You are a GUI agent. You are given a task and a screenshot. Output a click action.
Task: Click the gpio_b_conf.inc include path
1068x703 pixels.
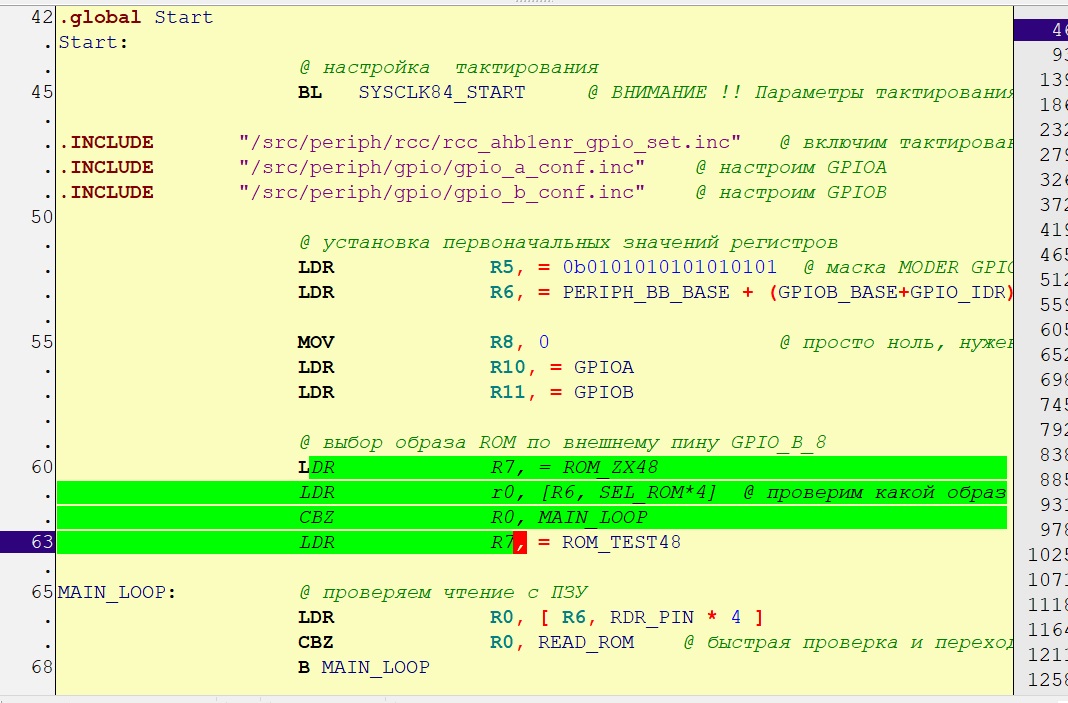[442, 192]
